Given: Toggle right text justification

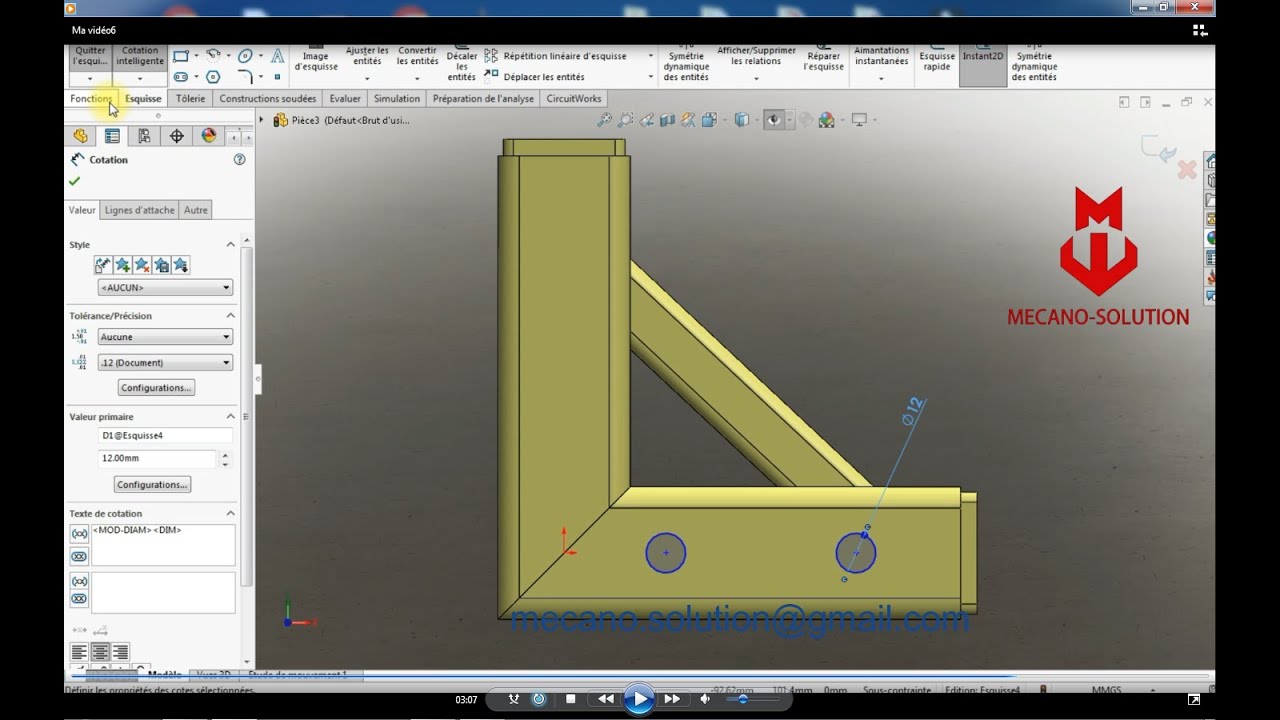Looking at the screenshot, I should click(x=120, y=652).
